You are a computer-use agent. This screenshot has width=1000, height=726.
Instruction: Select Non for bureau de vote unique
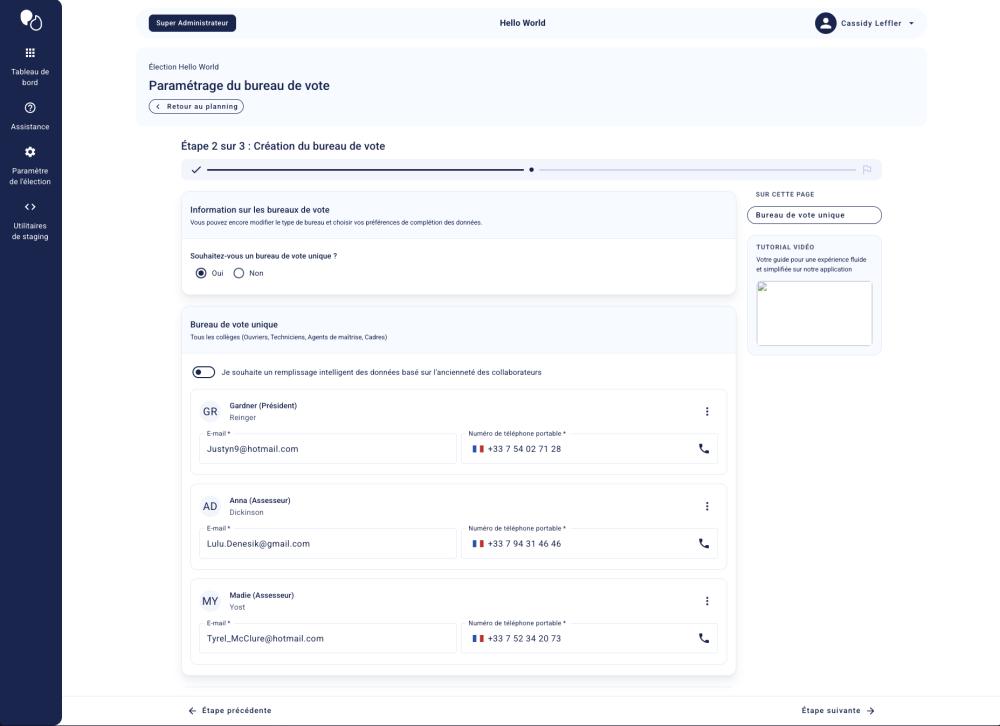click(x=239, y=273)
